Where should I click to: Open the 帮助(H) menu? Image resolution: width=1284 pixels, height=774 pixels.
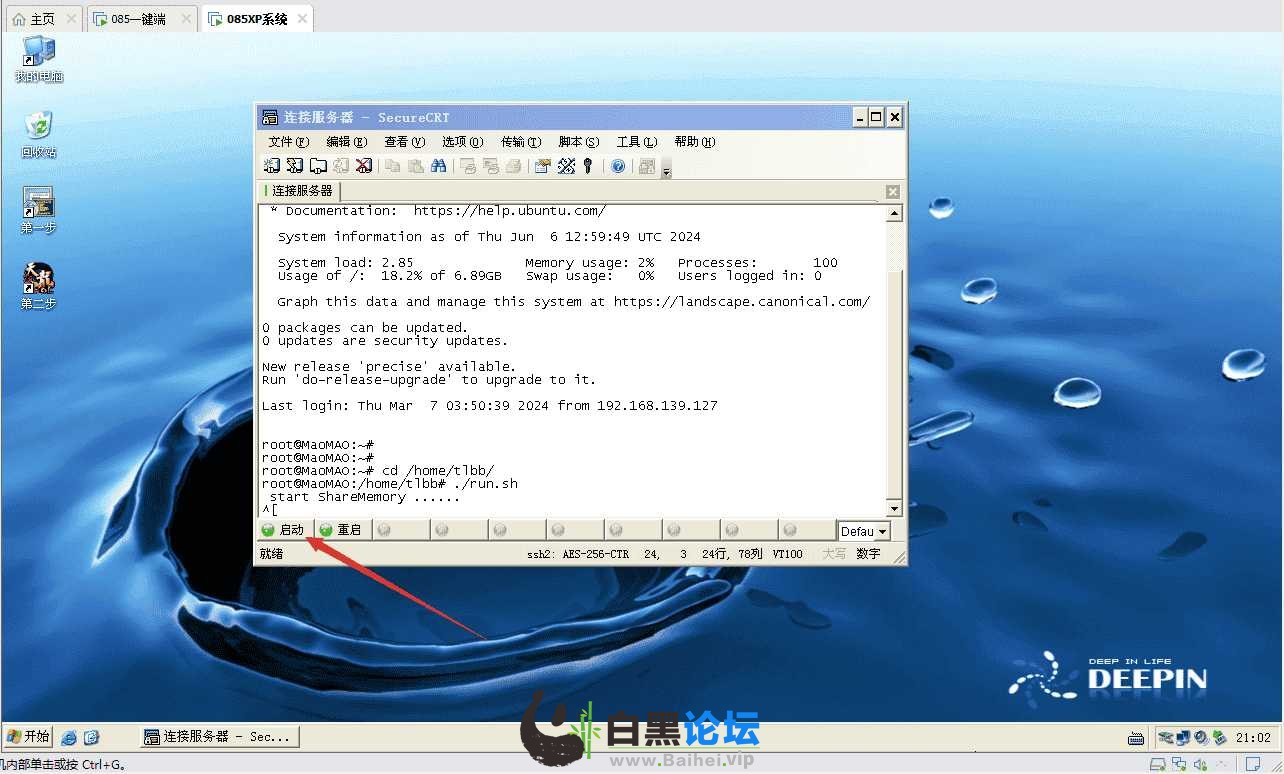694,142
